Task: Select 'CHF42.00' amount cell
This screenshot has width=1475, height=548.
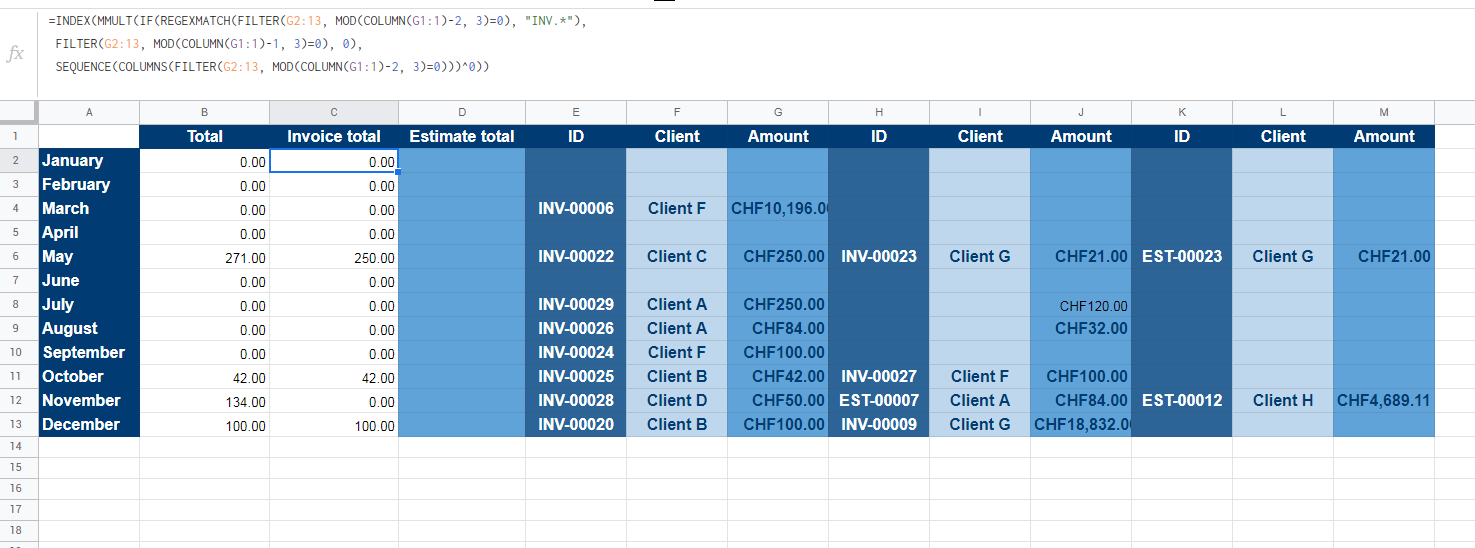Action: coord(778,376)
